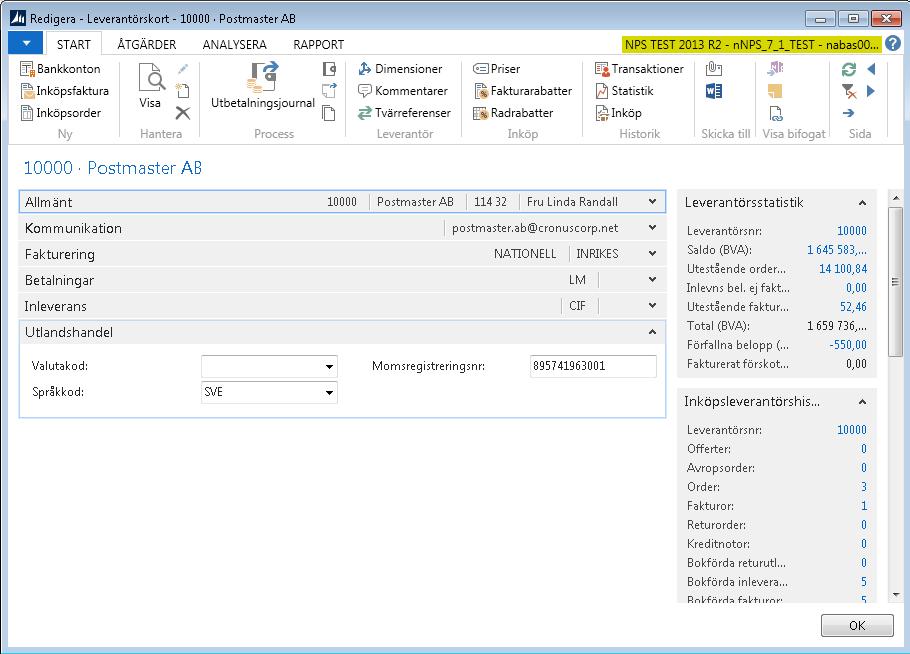Image resolution: width=910 pixels, height=654 pixels.
Task: Open Fakturarabatter
Action: [x=523, y=91]
